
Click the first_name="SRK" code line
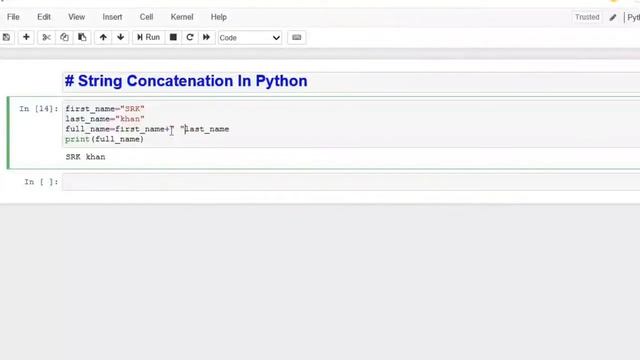[105, 109]
